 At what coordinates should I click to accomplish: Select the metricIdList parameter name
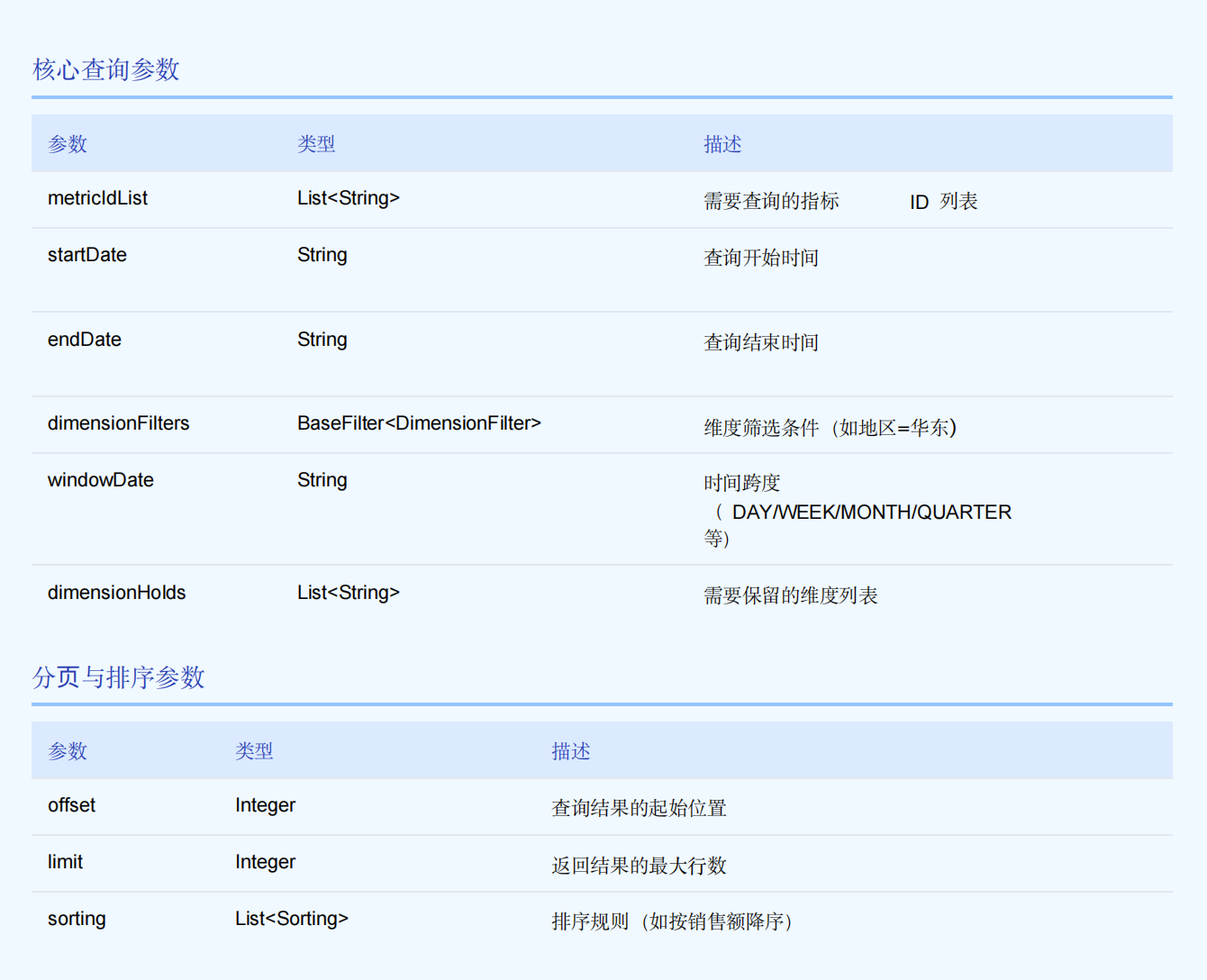point(97,198)
